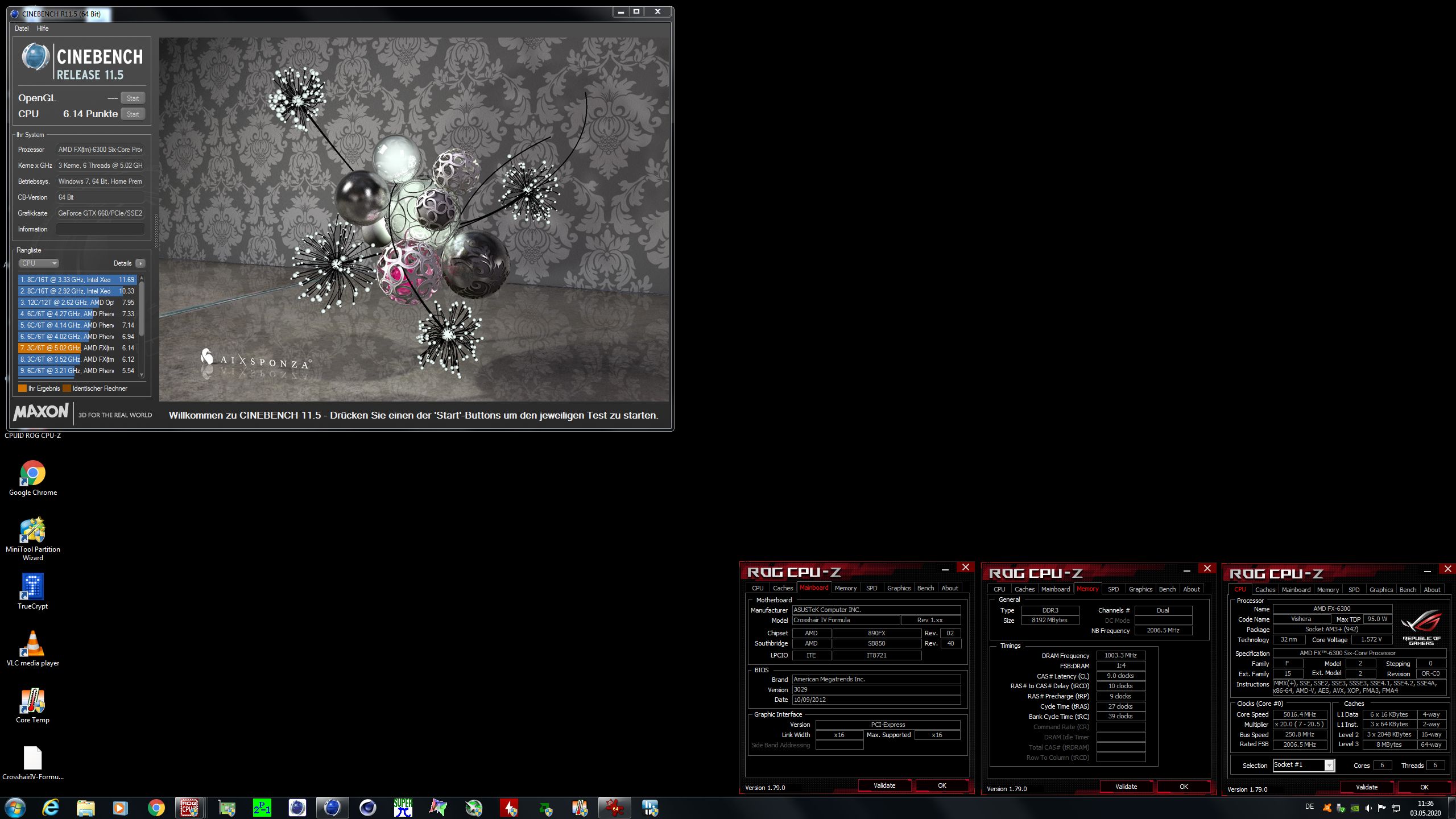Viewport: 1456px width, 819px height.
Task: Click the ROG CPU-Z taskbar button
Action: (189, 808)
